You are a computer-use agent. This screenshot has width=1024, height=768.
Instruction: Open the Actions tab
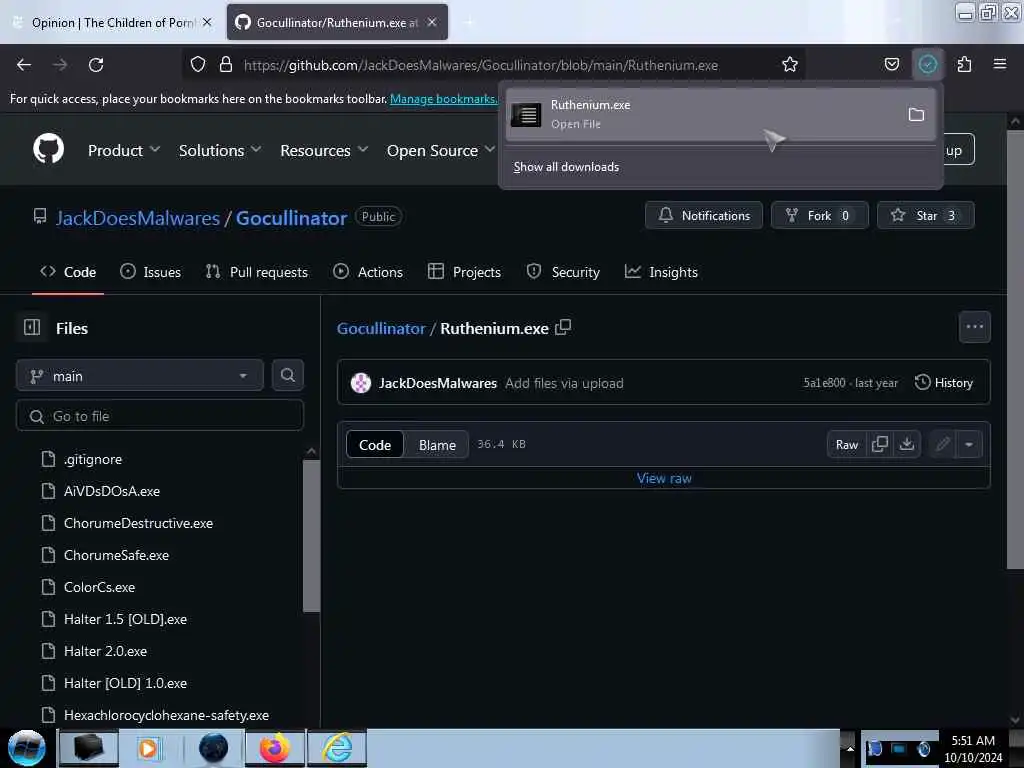click(368, 272)
